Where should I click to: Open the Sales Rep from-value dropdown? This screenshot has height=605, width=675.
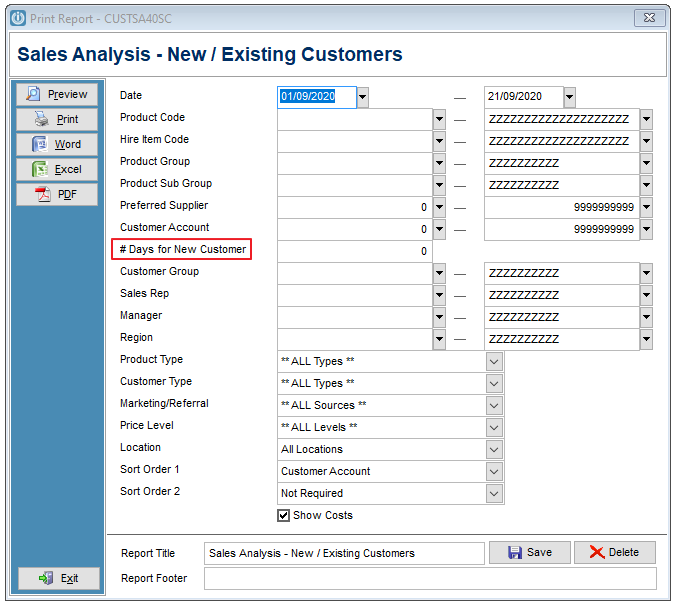coord(439,295)
